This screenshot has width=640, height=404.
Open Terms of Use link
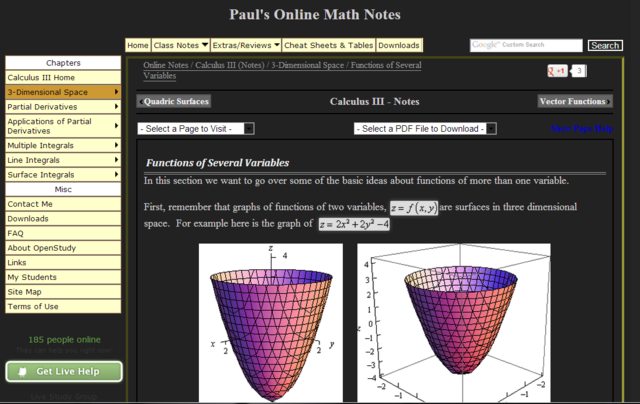63,306
